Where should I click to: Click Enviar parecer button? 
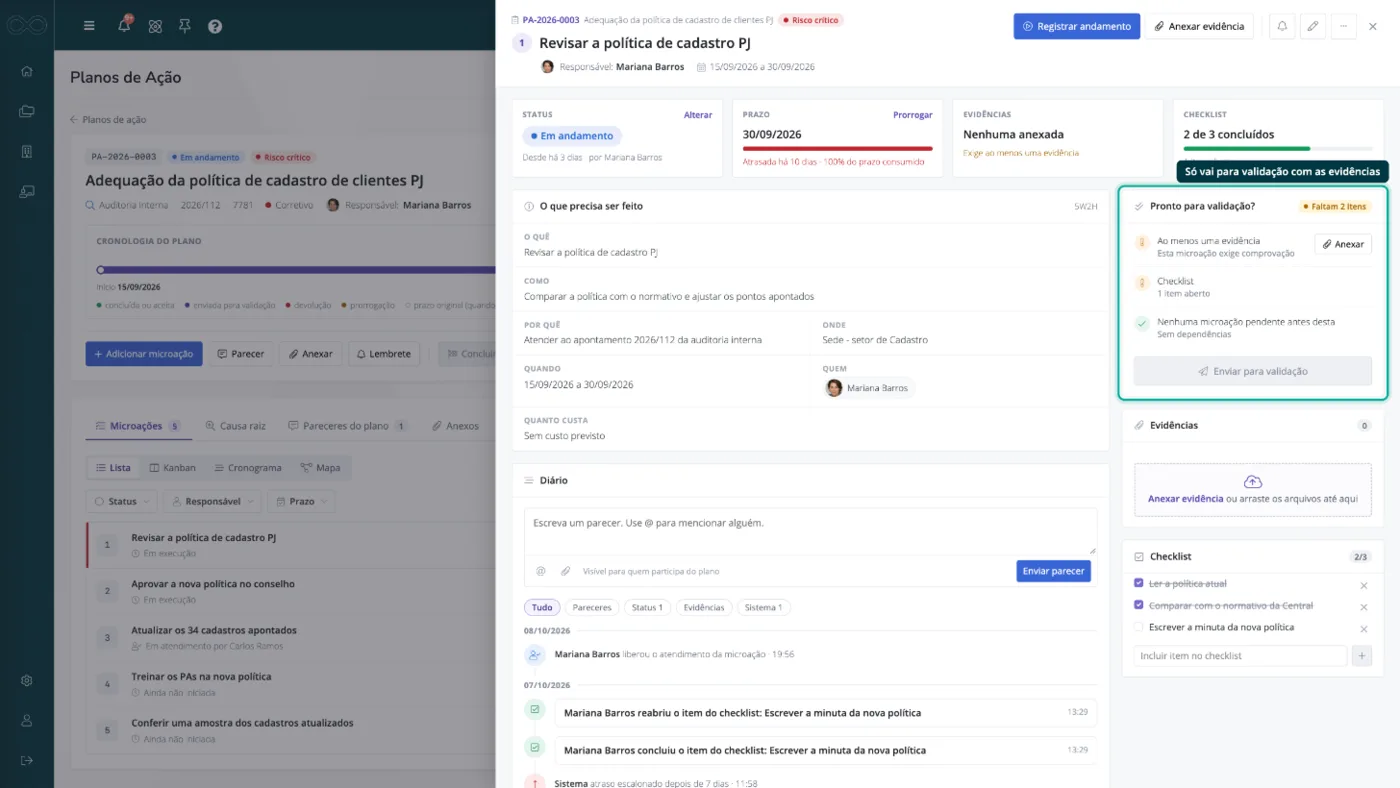(1054, 571)
